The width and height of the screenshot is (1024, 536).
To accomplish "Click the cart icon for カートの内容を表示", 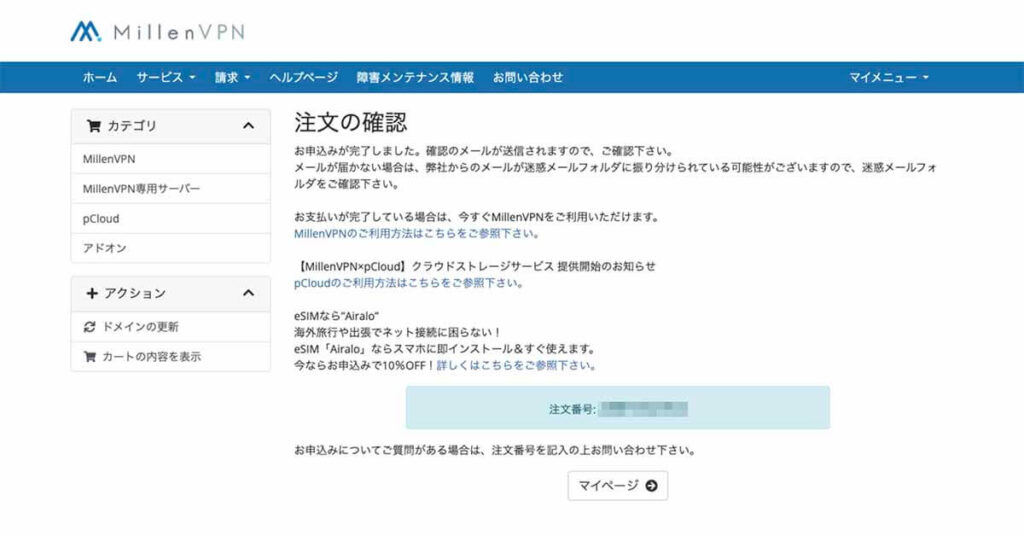I will pos(90,356).
